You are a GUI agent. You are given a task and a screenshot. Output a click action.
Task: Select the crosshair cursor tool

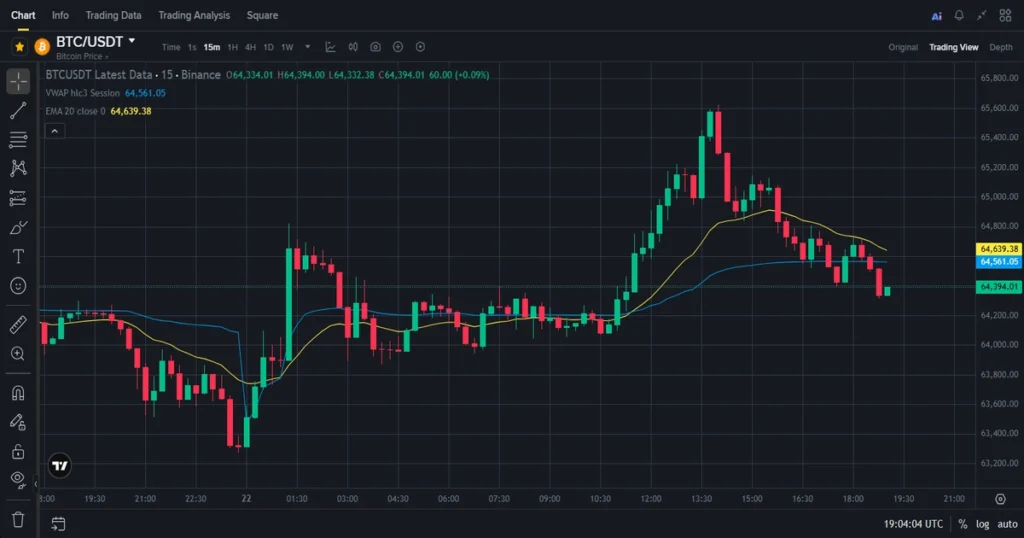click(x=18, y=82)
